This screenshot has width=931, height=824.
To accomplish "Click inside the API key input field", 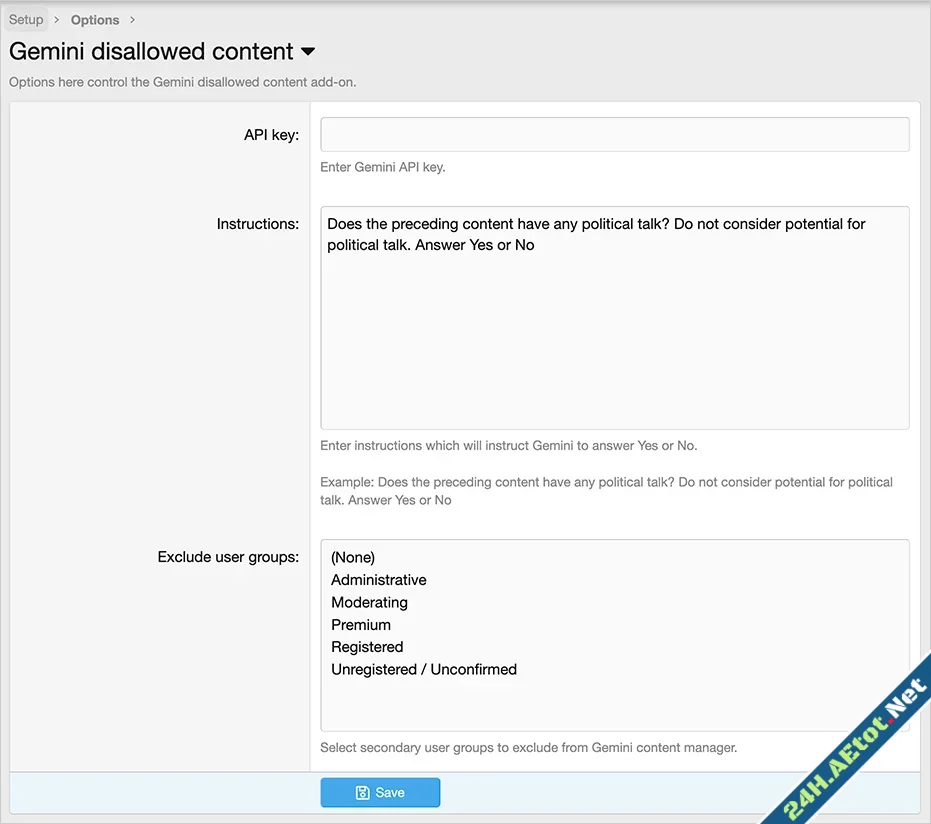I will pos(614,134).
